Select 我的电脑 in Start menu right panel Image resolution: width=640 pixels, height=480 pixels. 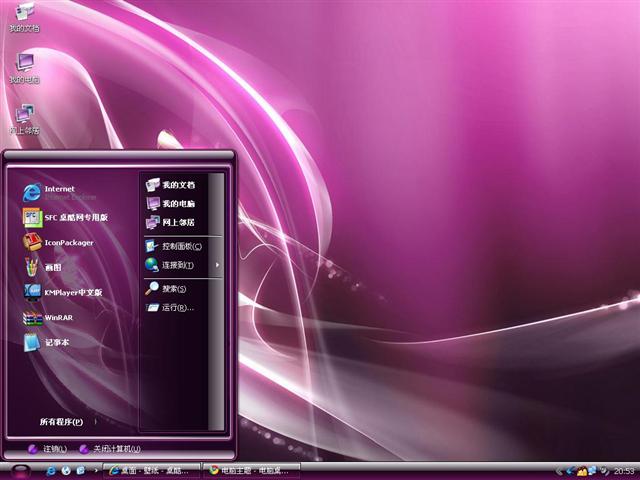pos(177,204)
